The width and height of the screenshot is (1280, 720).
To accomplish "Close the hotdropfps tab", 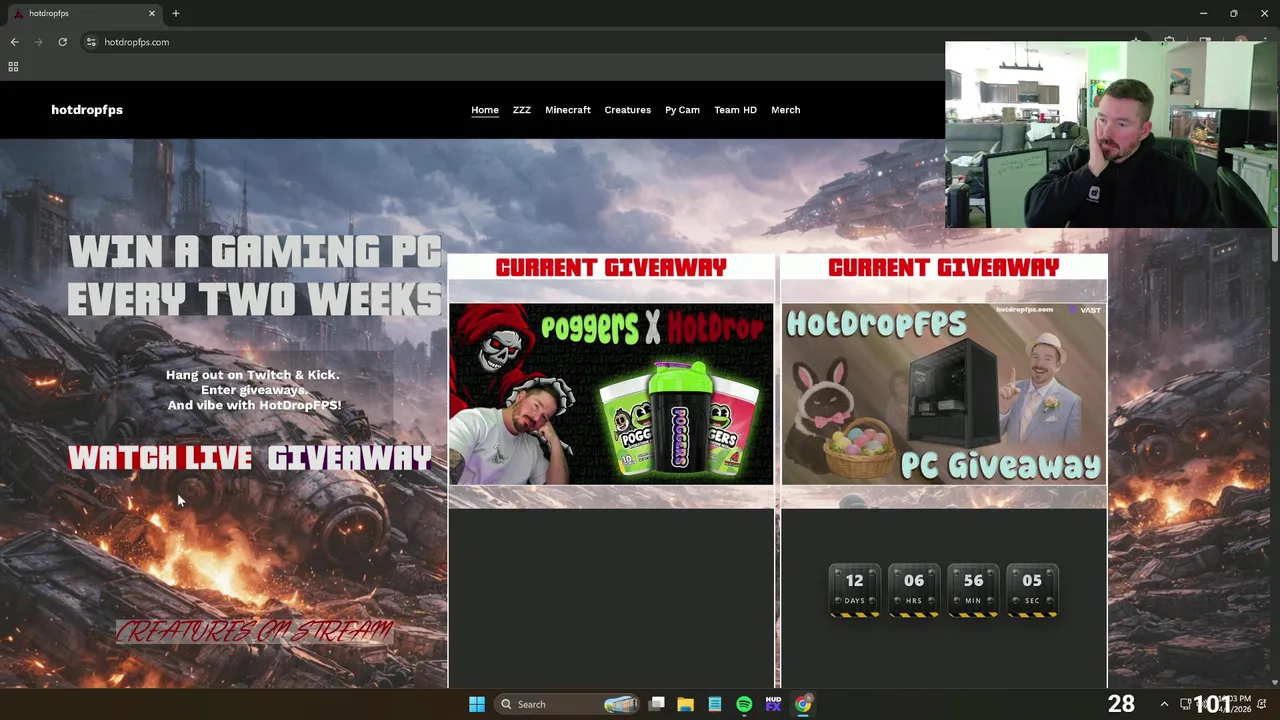I will coord(152,13).
